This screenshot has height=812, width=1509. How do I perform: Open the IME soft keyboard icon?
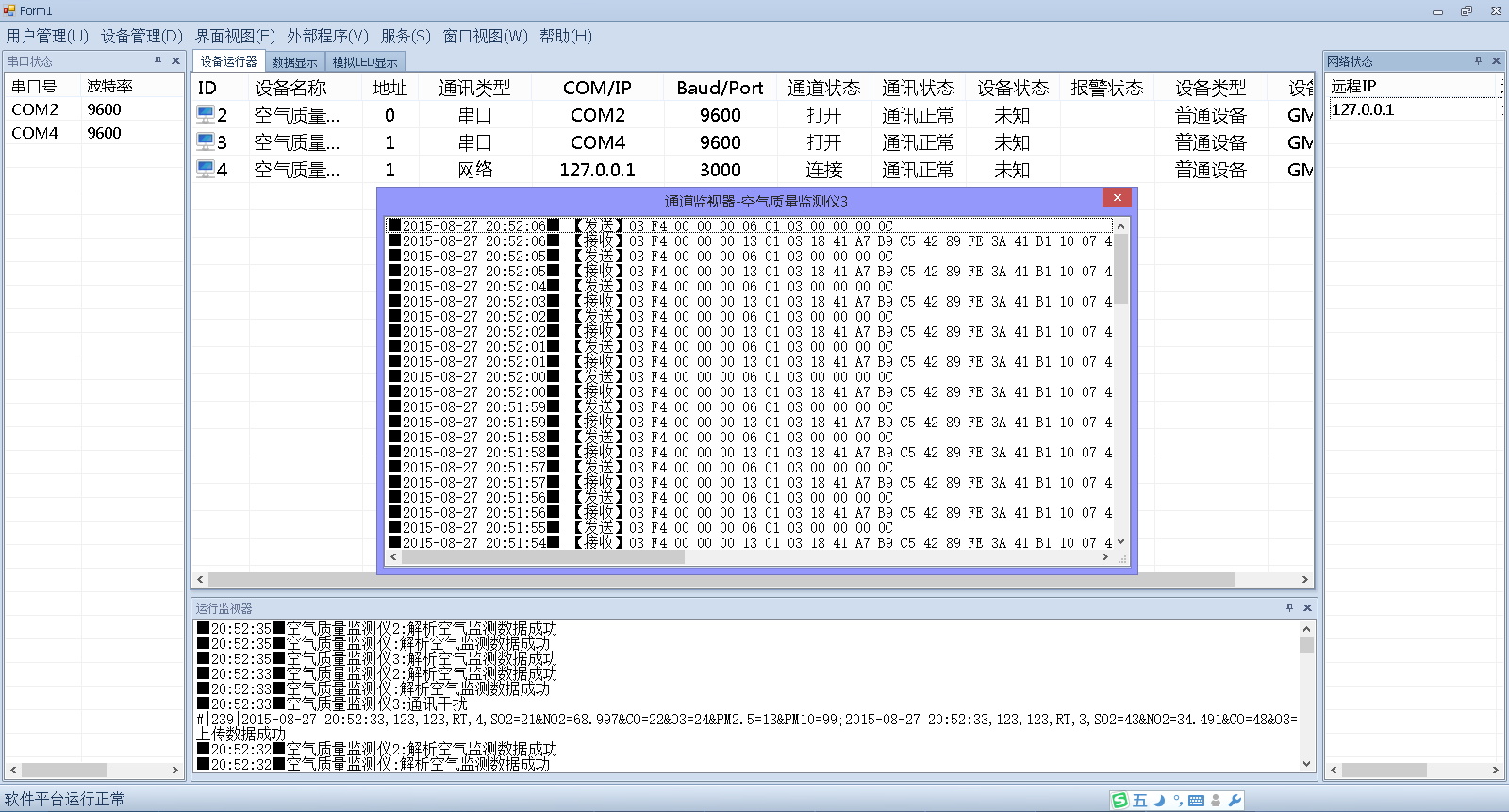point(1197,801)
